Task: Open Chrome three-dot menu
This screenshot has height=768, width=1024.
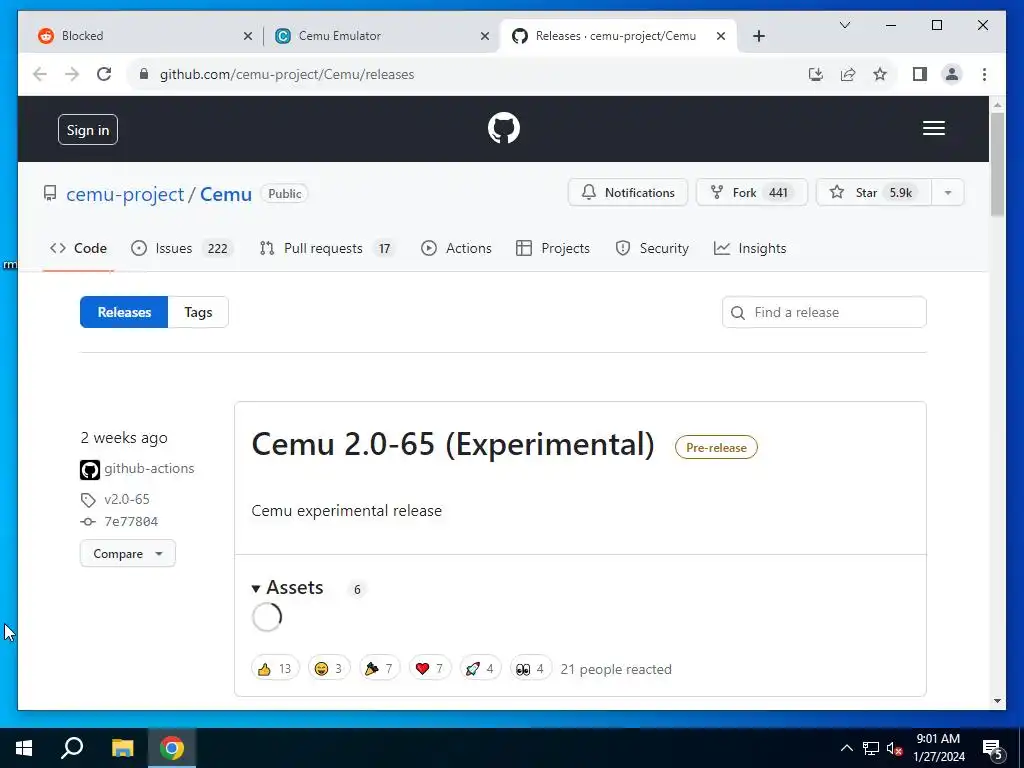Action: (984, 74)
